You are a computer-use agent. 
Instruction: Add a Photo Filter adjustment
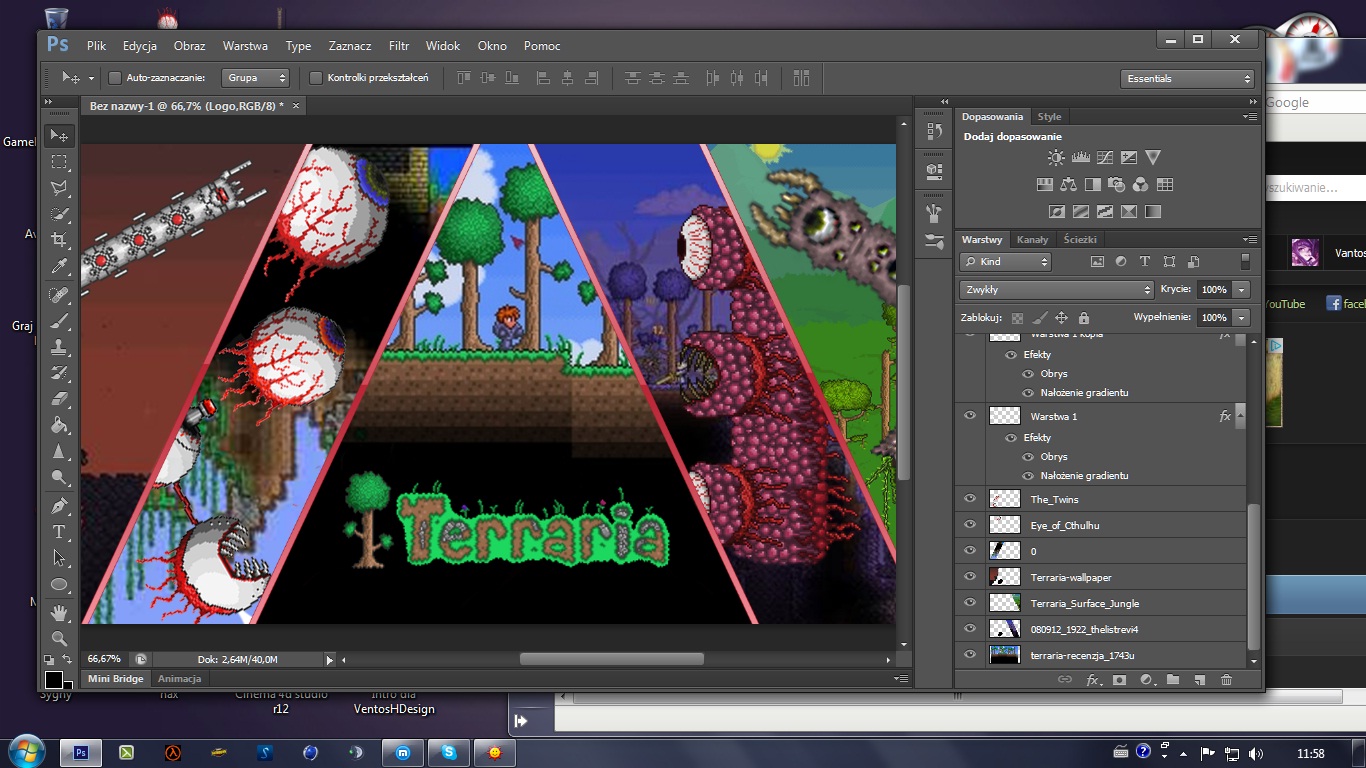click(x=1117, y=184)
